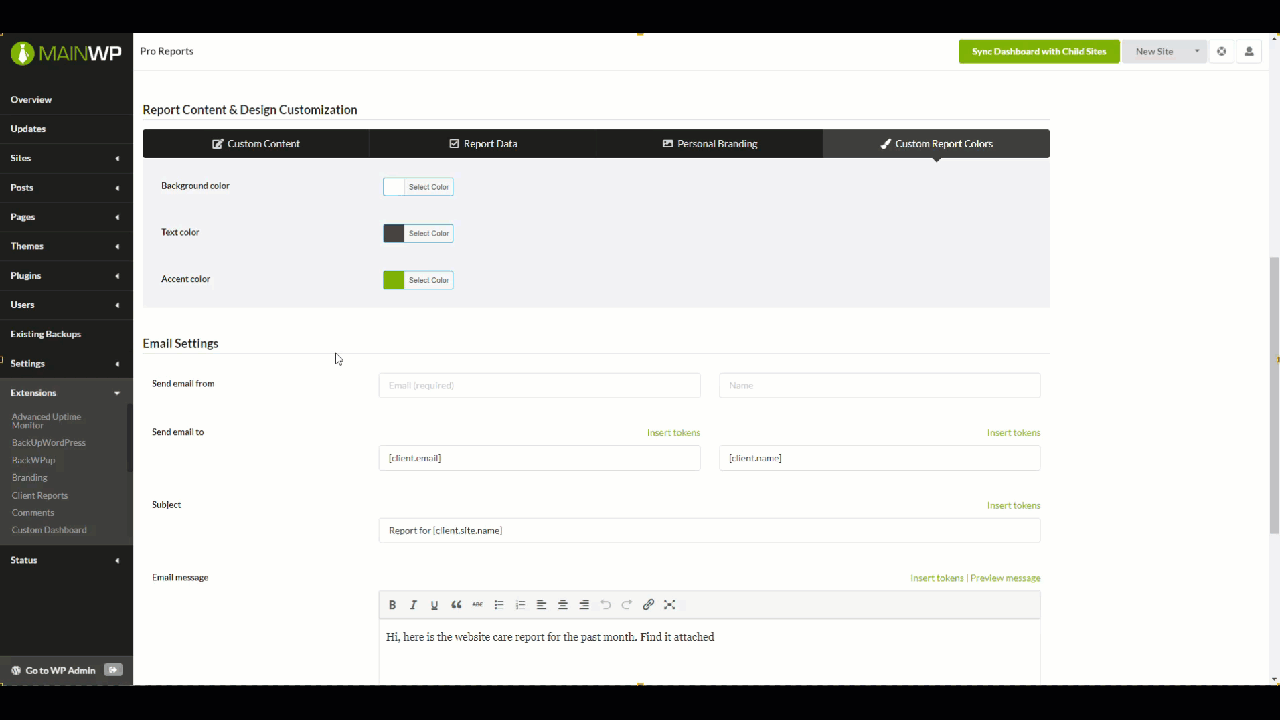Undo the last edit in the message
Image resolution: width=1280 pixels, height=720 pixels.
click(605, 604)
